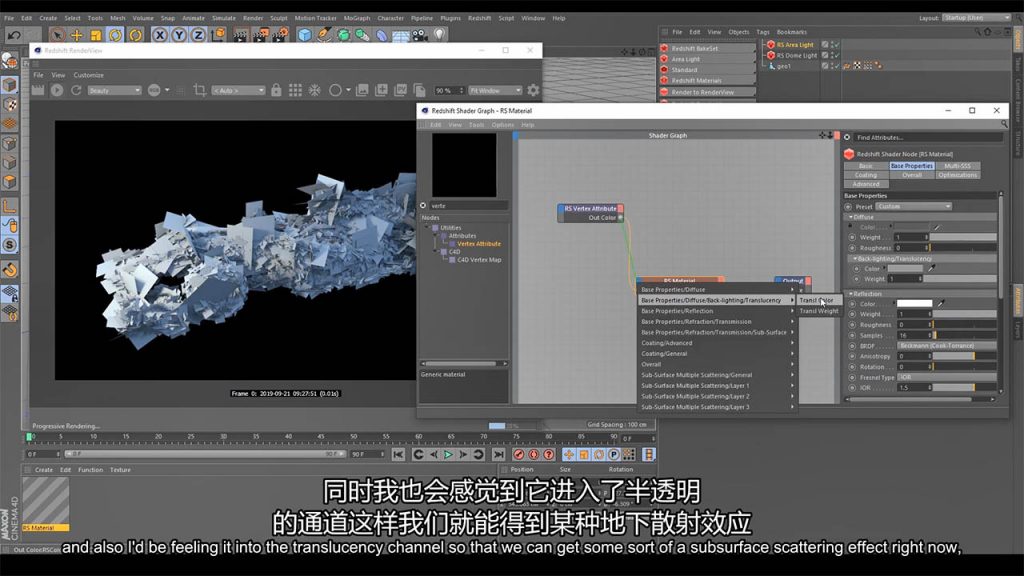Open the floor grid environment objects icon
1024x576 pixels.
400,35
